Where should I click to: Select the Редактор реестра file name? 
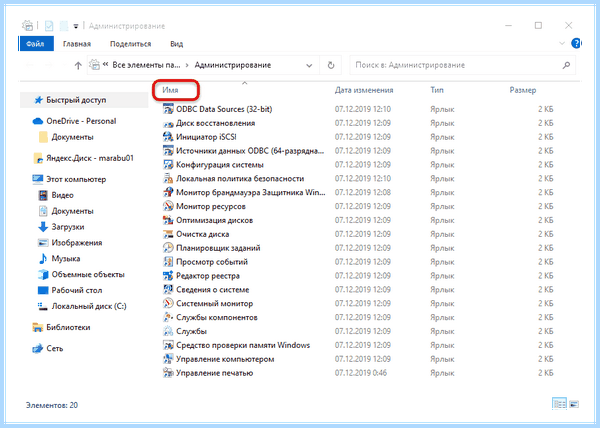tap(208, 276)
